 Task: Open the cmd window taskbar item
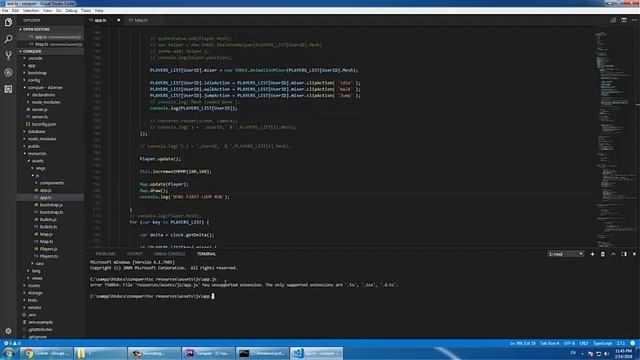pos(262,353)
